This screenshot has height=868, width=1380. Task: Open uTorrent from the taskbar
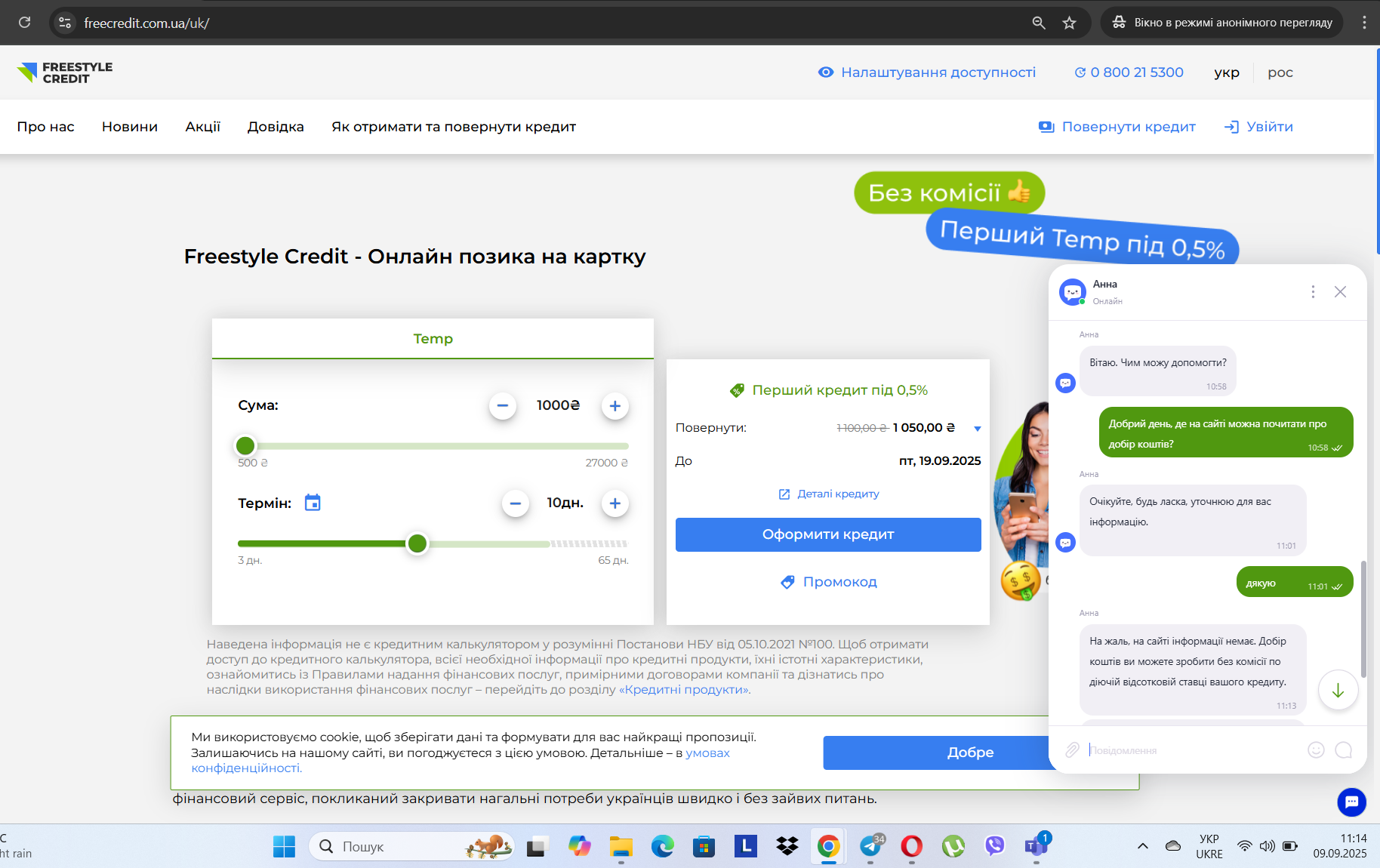[x=953, y=847]
